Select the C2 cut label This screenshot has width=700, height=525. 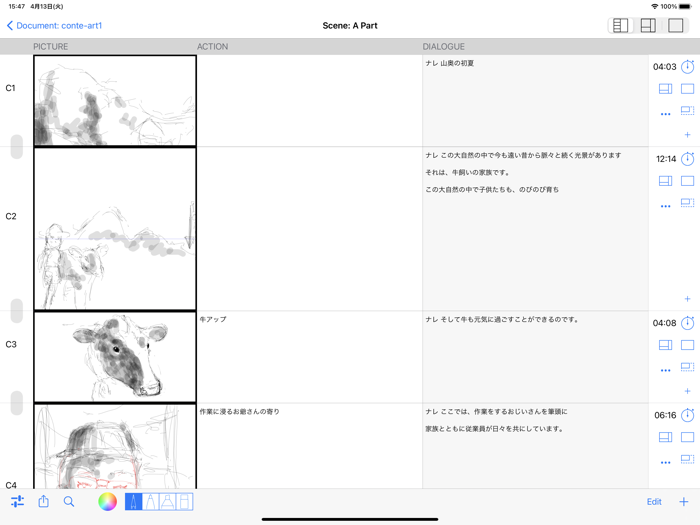[x=11, y=216]
